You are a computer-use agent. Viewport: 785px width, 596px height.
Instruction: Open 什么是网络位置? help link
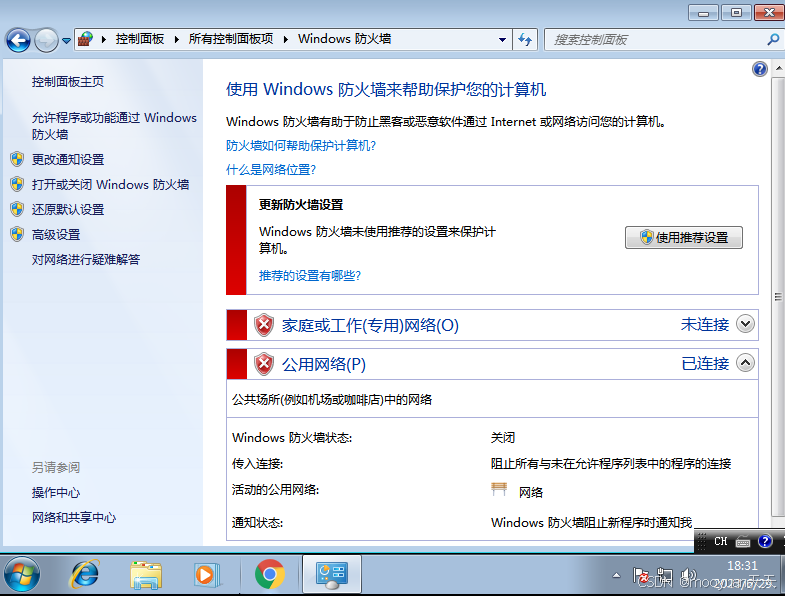[271, 170]
